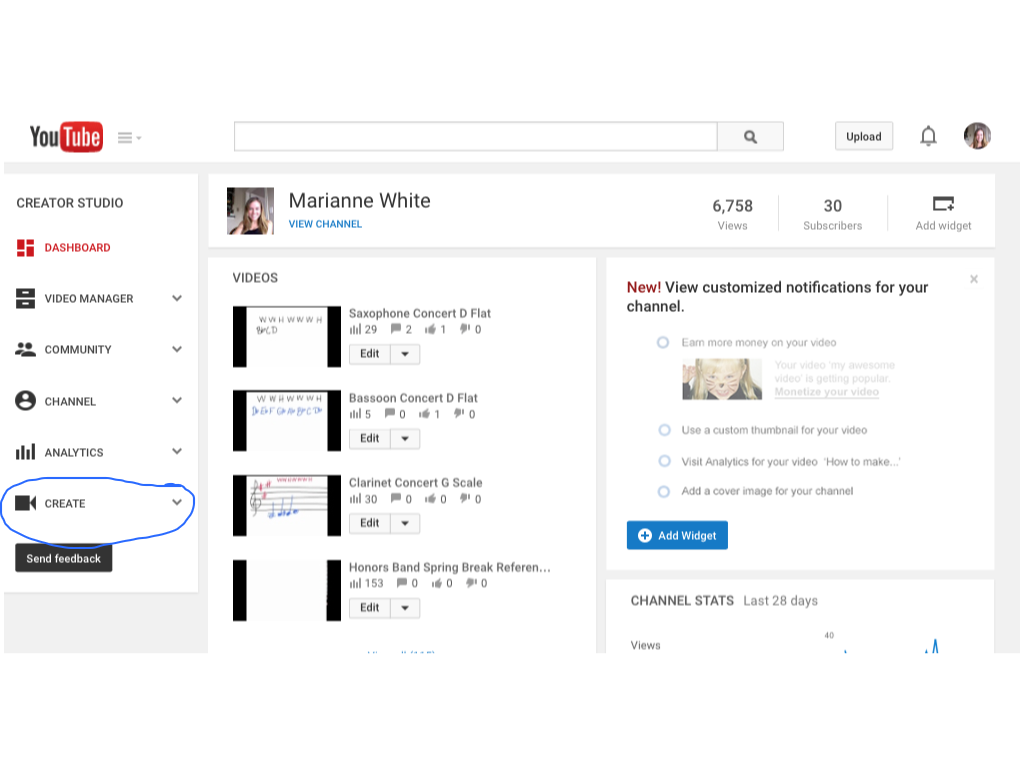Click comments icon for Saxophone Concert D Flat
This screenshot has height=768, width=1024.
click(x=396, y=328)
